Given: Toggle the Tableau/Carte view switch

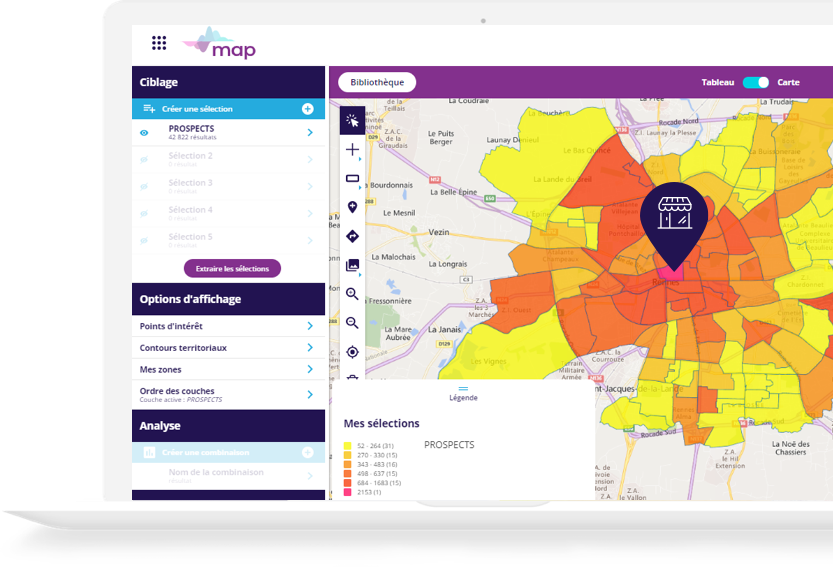Looking at the screenshot, I should pyautogui.click(x=756, y=82).
